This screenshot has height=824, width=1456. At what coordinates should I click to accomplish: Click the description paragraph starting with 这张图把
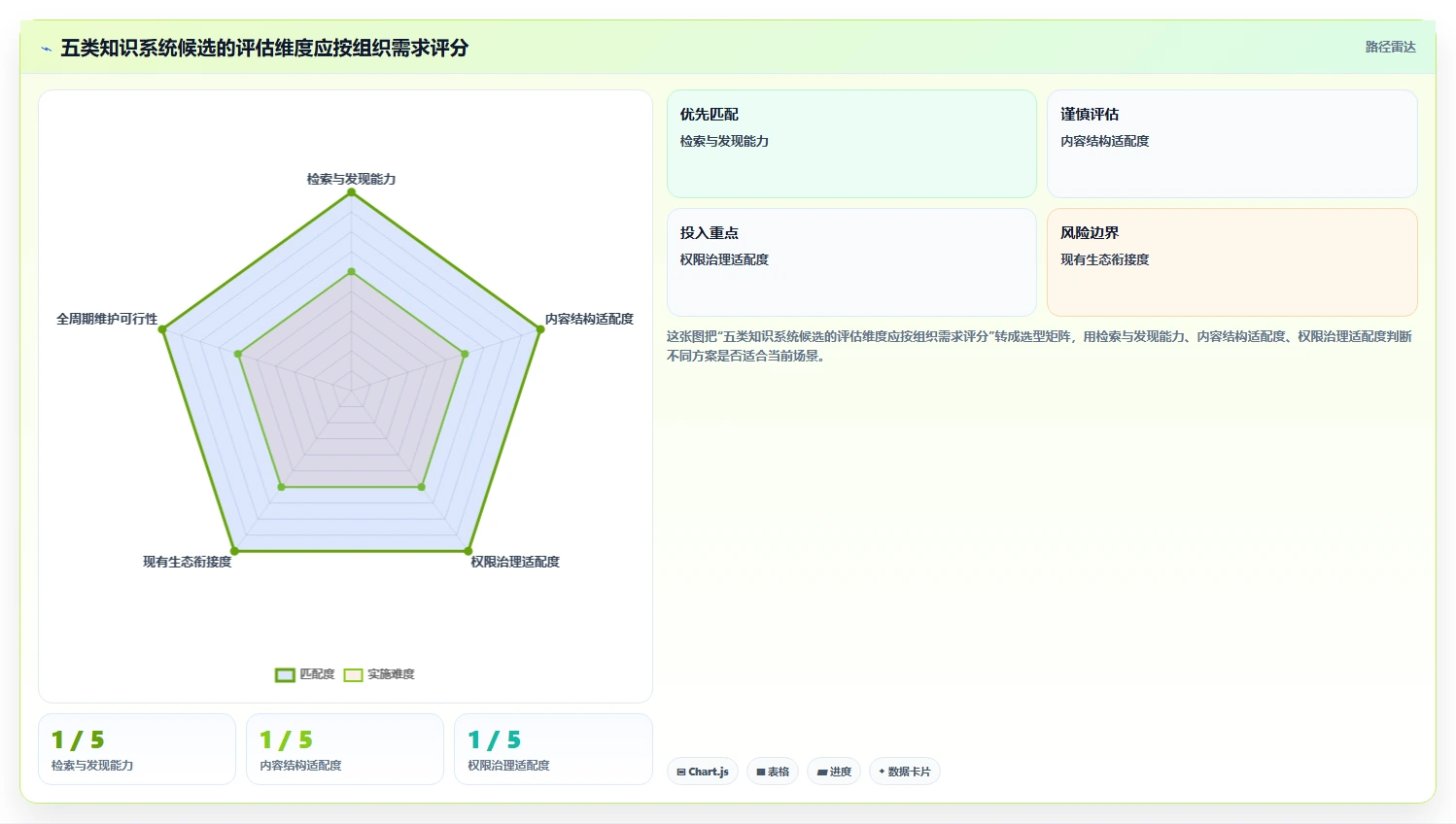(x=1039, y=346)
